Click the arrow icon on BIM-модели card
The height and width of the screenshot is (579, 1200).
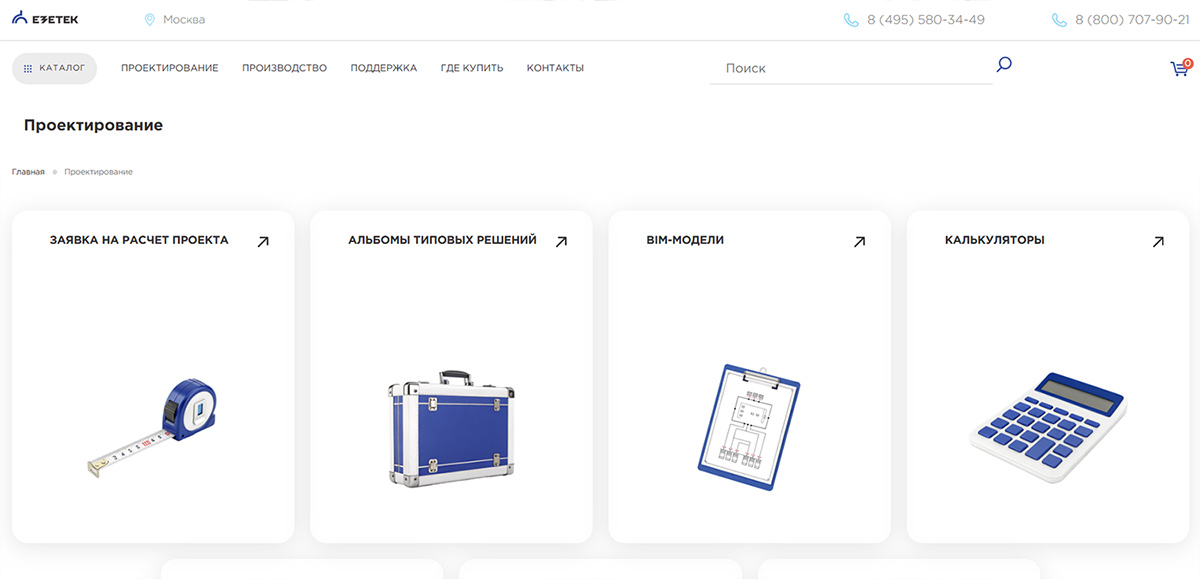[859, 241]
